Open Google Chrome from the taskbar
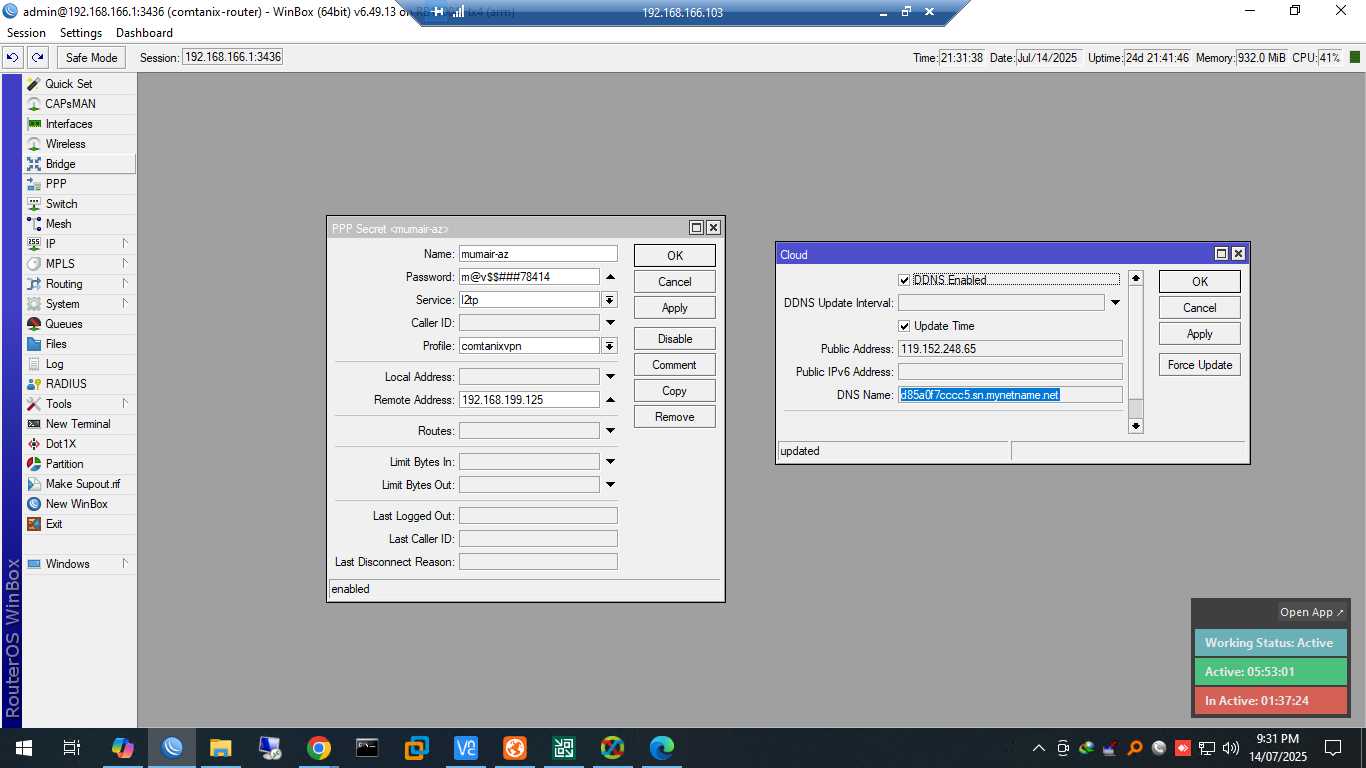 [x=319, y=748]
